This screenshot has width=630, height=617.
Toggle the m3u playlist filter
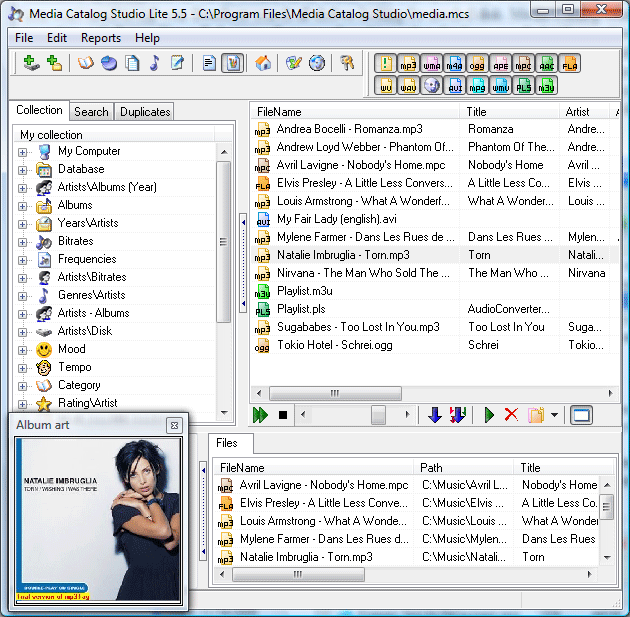coord(547,86)
